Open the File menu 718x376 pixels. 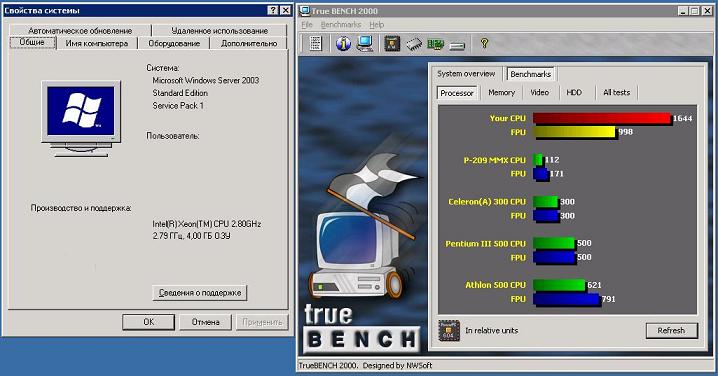pyautogui.click(x=307, y=24)
